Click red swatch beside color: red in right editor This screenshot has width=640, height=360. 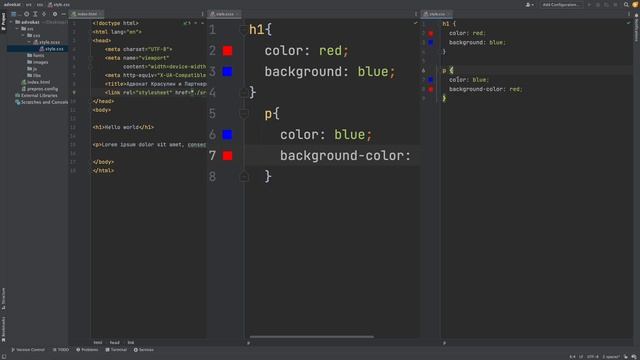click(x=431, y=33)
